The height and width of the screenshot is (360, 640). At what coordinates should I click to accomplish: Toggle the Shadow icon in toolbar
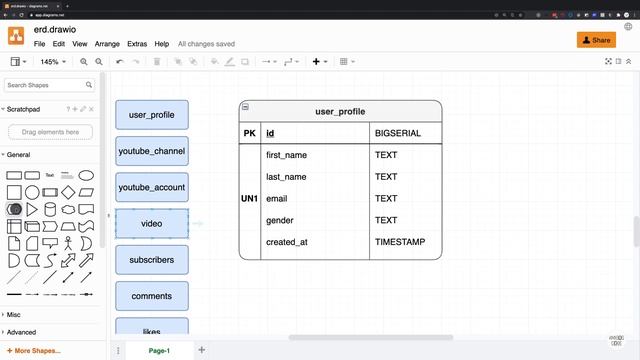tap(245, 62)
